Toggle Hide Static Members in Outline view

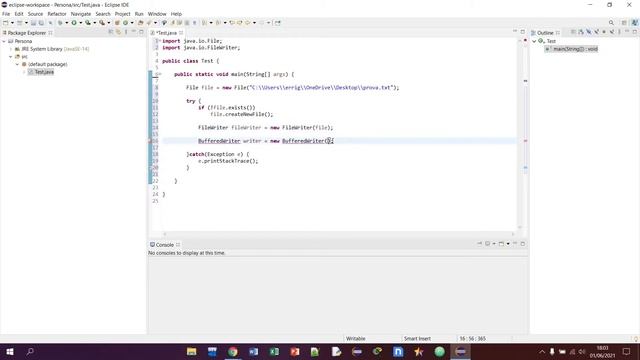coord(596,32)
